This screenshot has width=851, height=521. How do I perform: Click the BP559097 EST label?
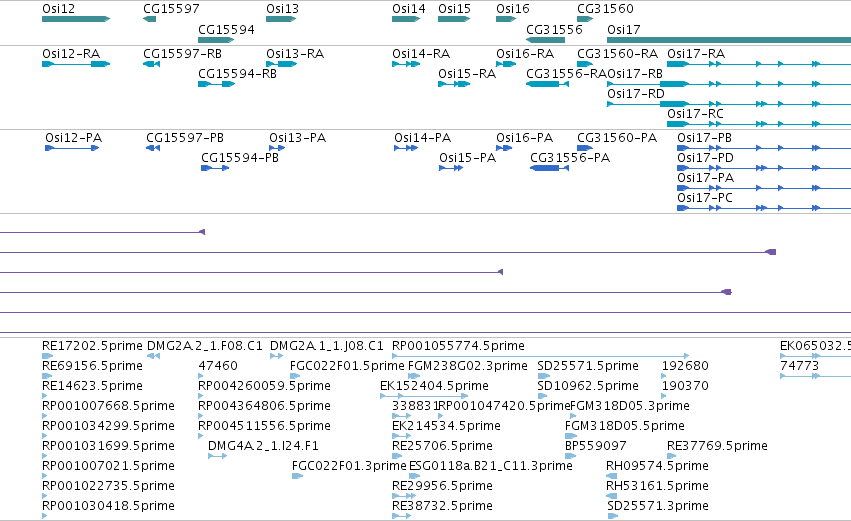pyautogui.click(x=595, y=446)
